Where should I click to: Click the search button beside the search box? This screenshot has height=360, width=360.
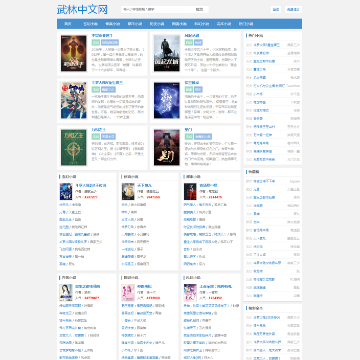click(199, 9)
